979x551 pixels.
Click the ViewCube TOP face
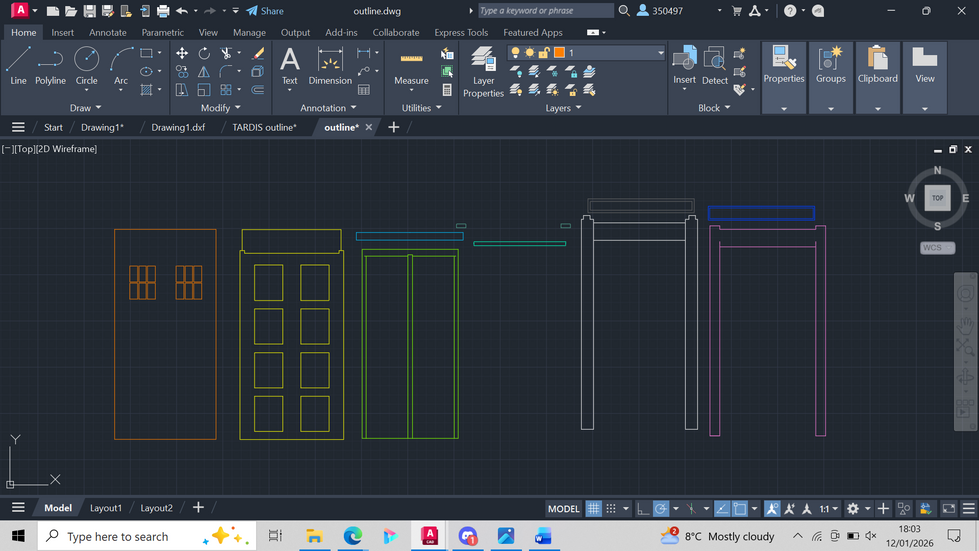[937, 198]
